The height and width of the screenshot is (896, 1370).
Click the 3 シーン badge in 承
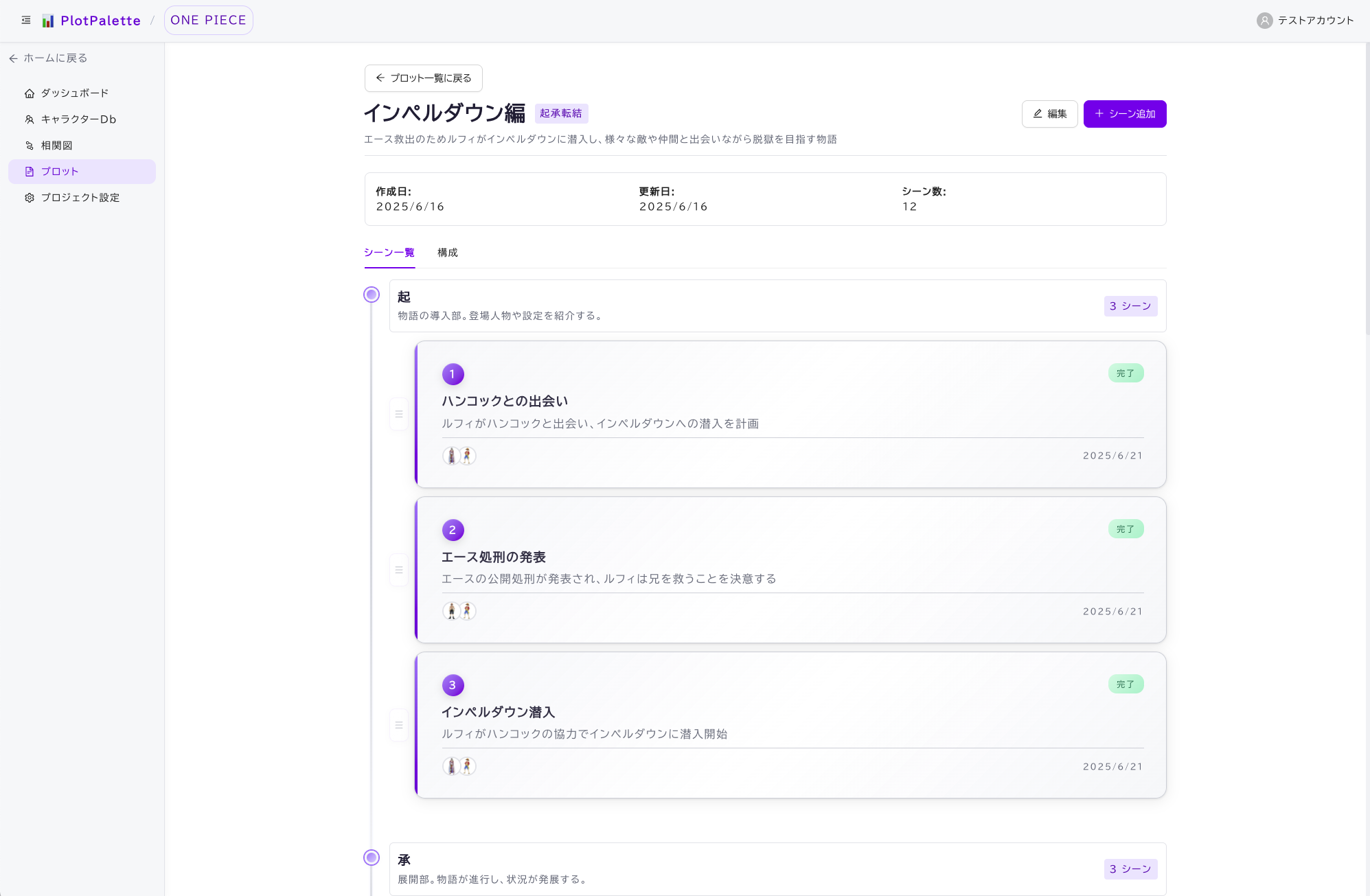click(1130, 869)
